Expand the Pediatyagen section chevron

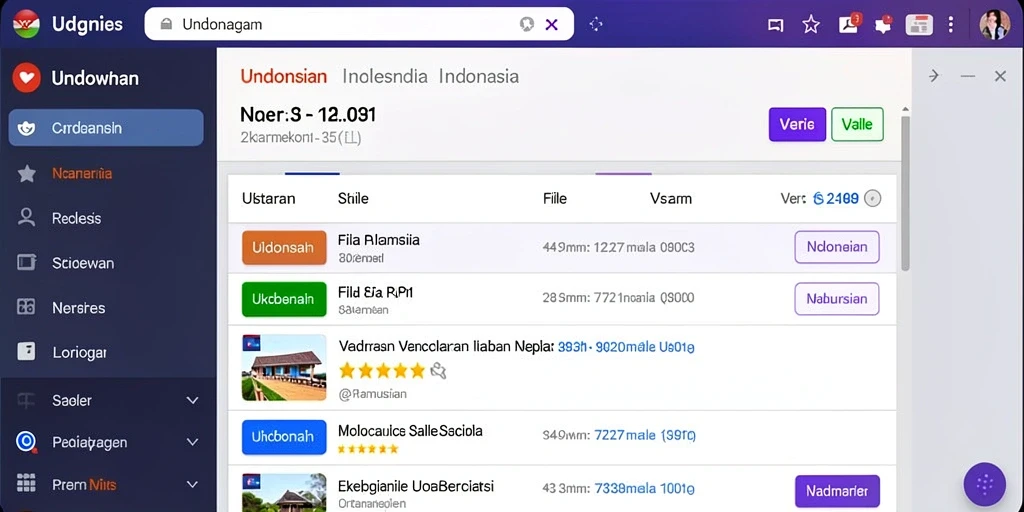click(x=192, y=442)
